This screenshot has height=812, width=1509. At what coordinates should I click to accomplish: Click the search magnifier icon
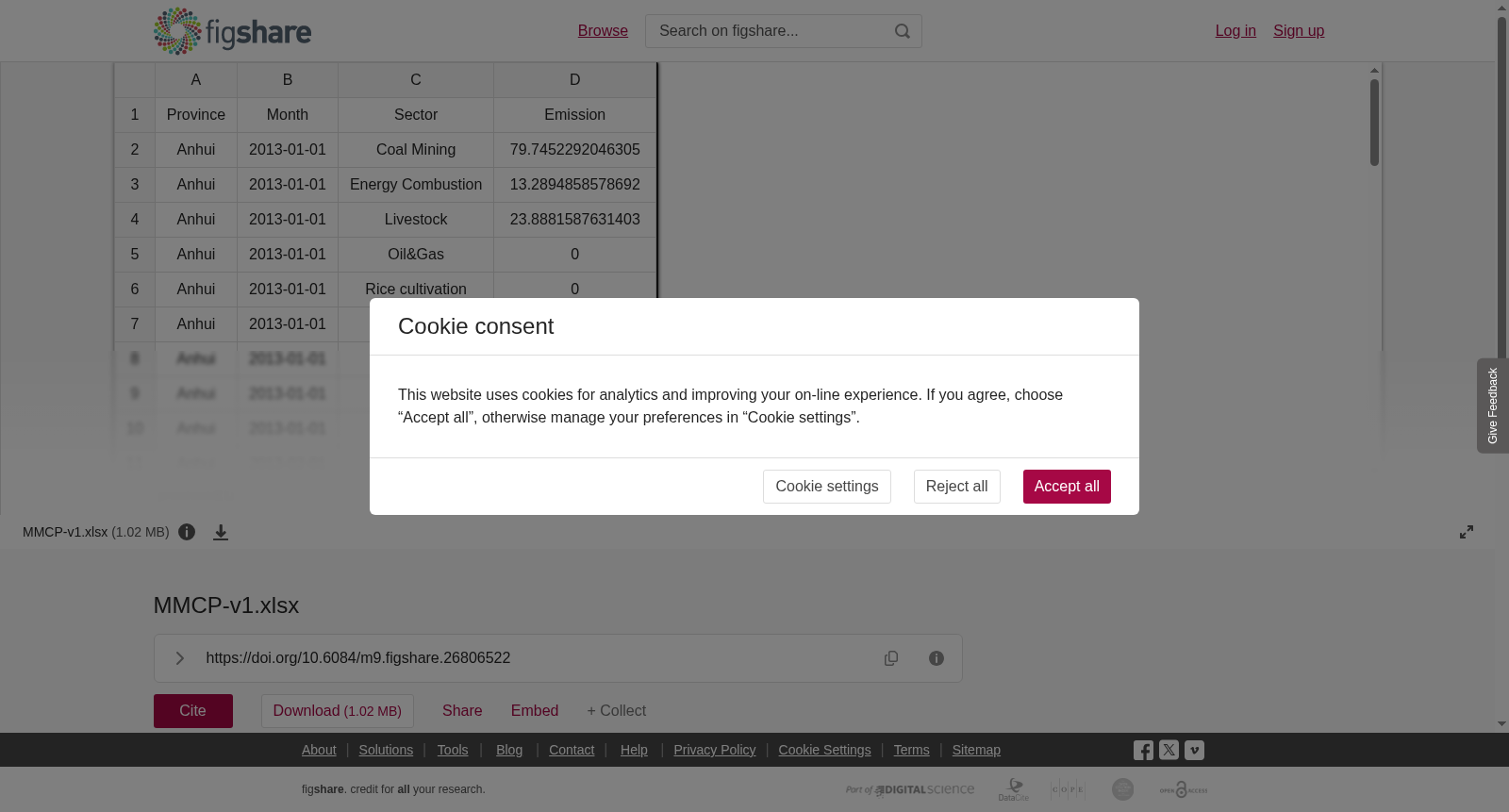click(x=903, y=31)
